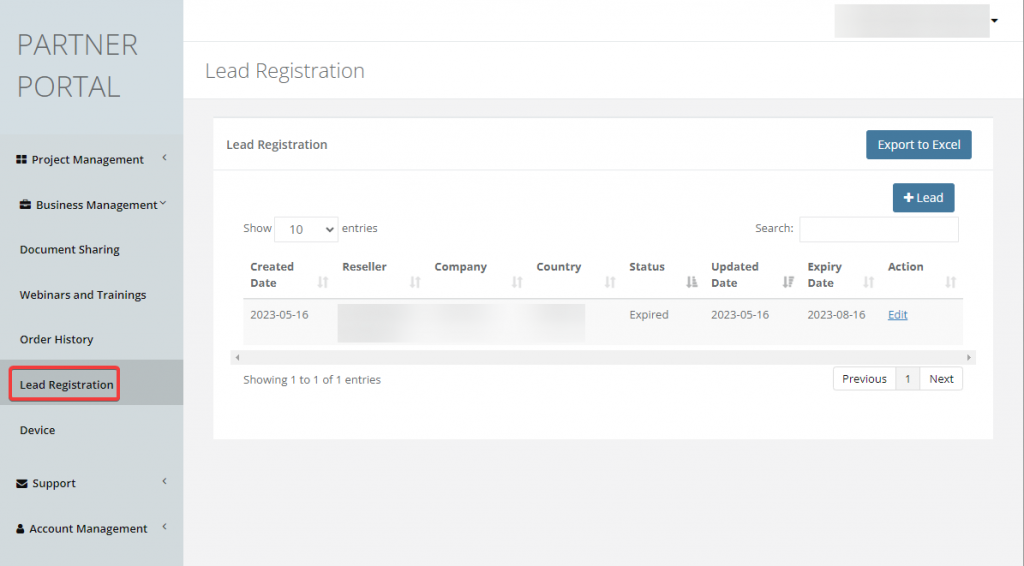This screenshot has width=1024, height=566.
Task: Click the Support envelope icon
Action: tap(22, 484)
